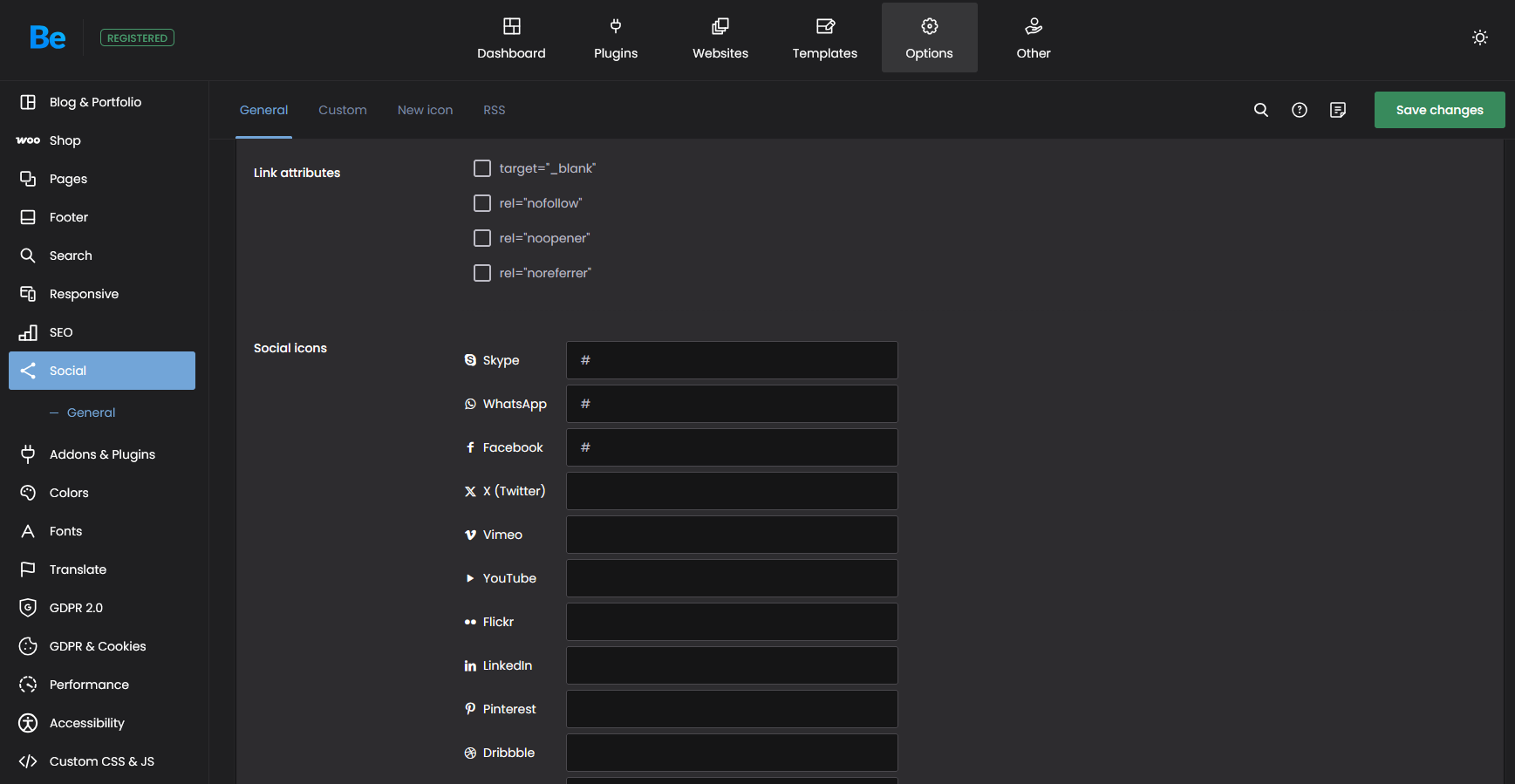
Task: Click the Save changes button
Action: tap(1439, 110)
